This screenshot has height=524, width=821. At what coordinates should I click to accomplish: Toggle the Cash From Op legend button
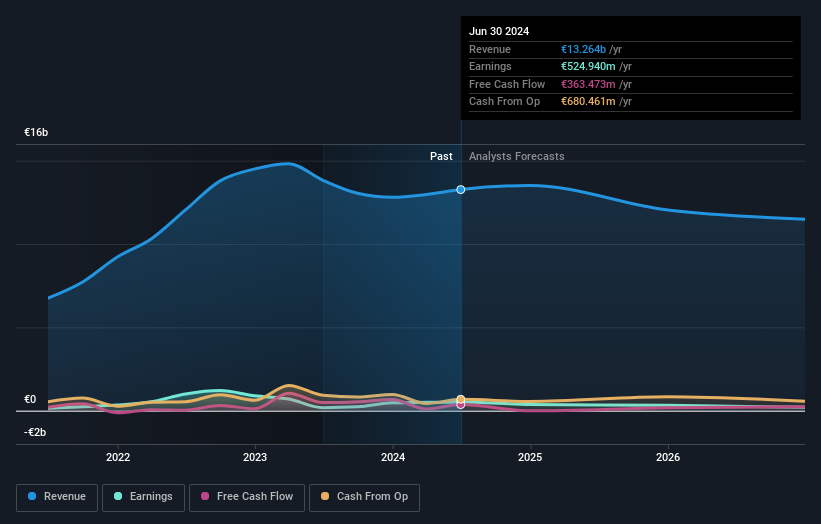tap(364, 497)
